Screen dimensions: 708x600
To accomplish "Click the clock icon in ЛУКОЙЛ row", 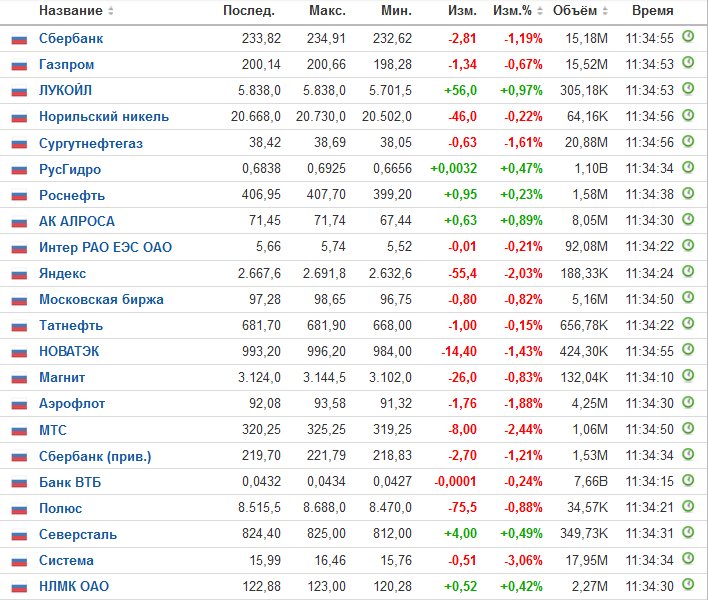I will tap(688, 88).
